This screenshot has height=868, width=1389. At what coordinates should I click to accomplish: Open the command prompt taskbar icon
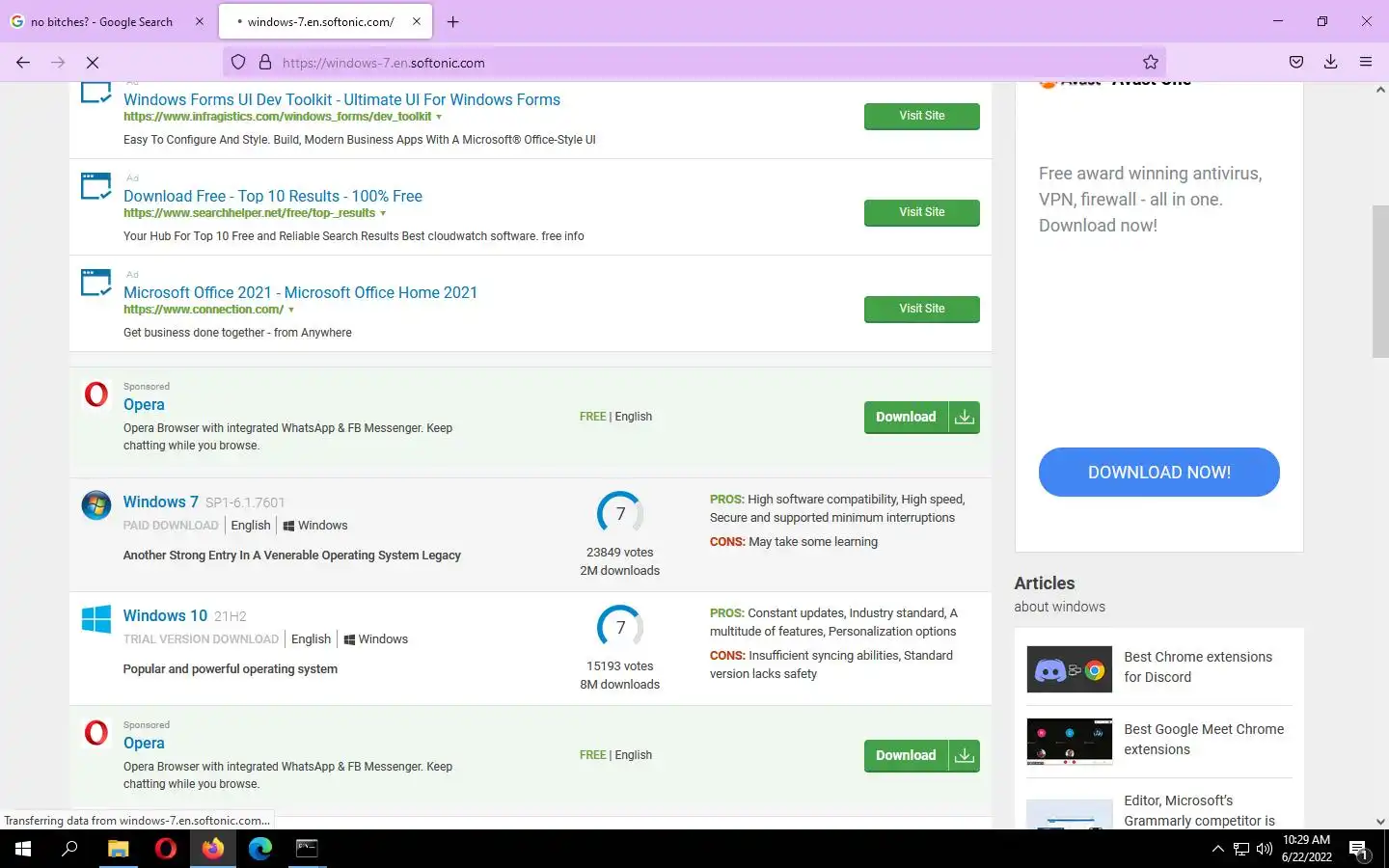[x=307, y=849]
